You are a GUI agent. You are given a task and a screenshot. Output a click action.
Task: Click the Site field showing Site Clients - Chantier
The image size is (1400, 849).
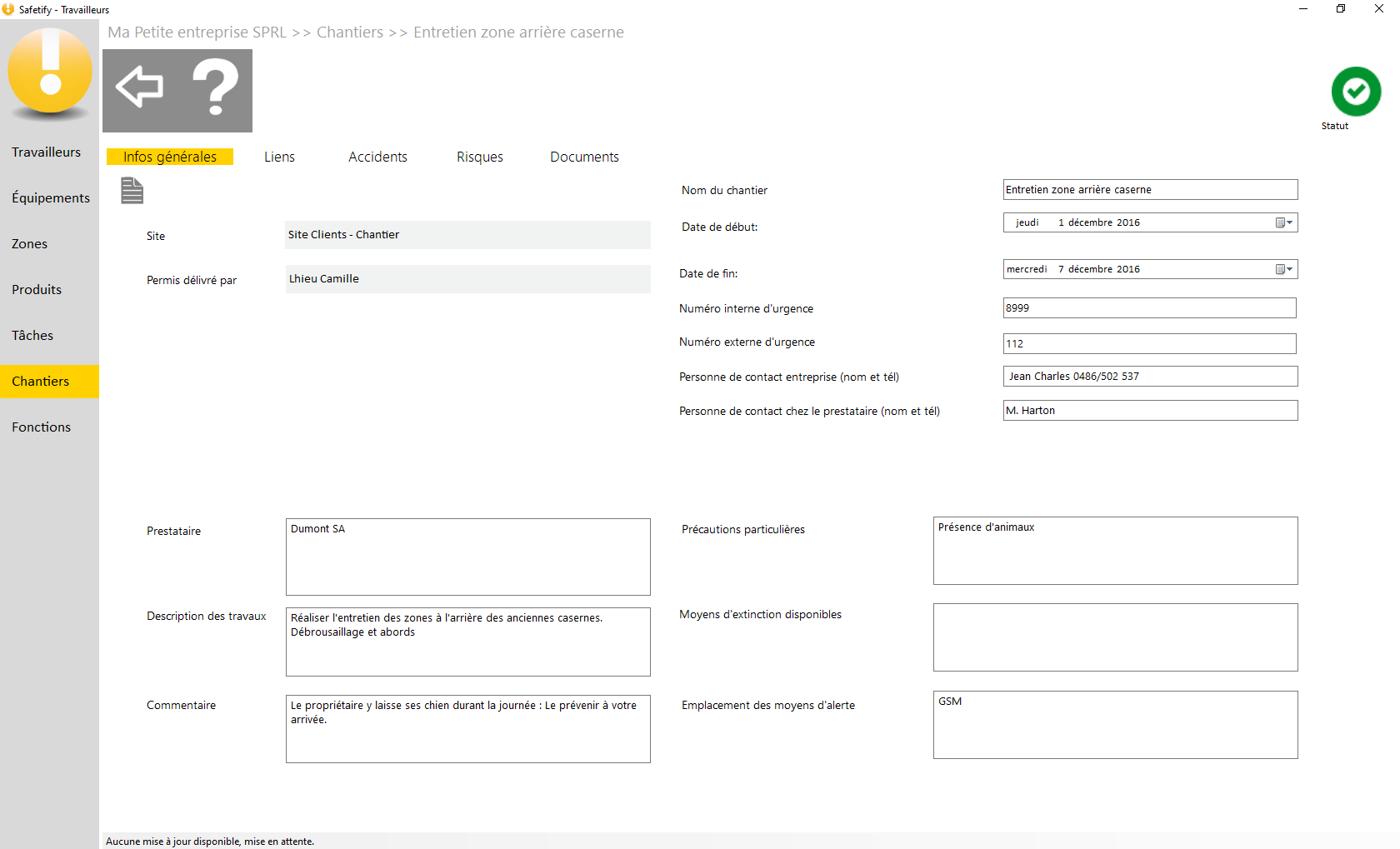[x=467, y=235]
